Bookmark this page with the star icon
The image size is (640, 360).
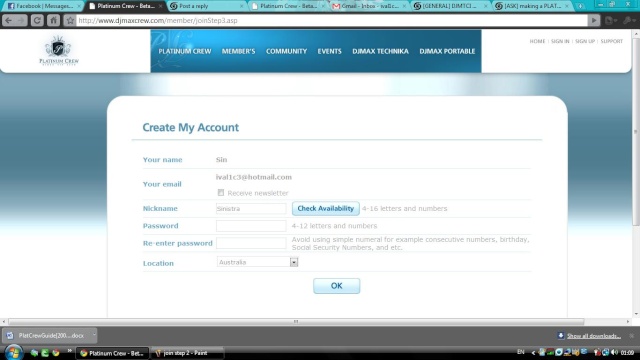click(x=70, y=20)
